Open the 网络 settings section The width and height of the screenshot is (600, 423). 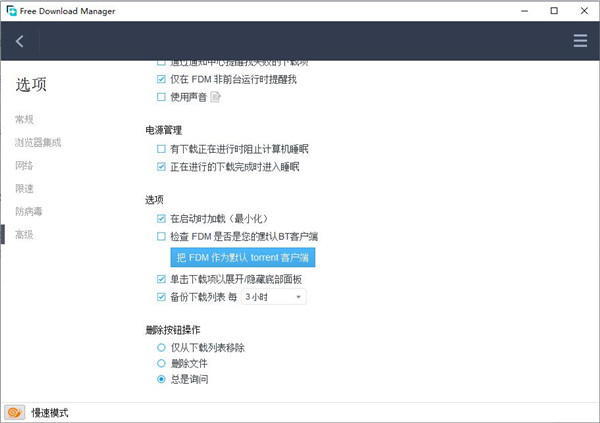pos(24,165)
